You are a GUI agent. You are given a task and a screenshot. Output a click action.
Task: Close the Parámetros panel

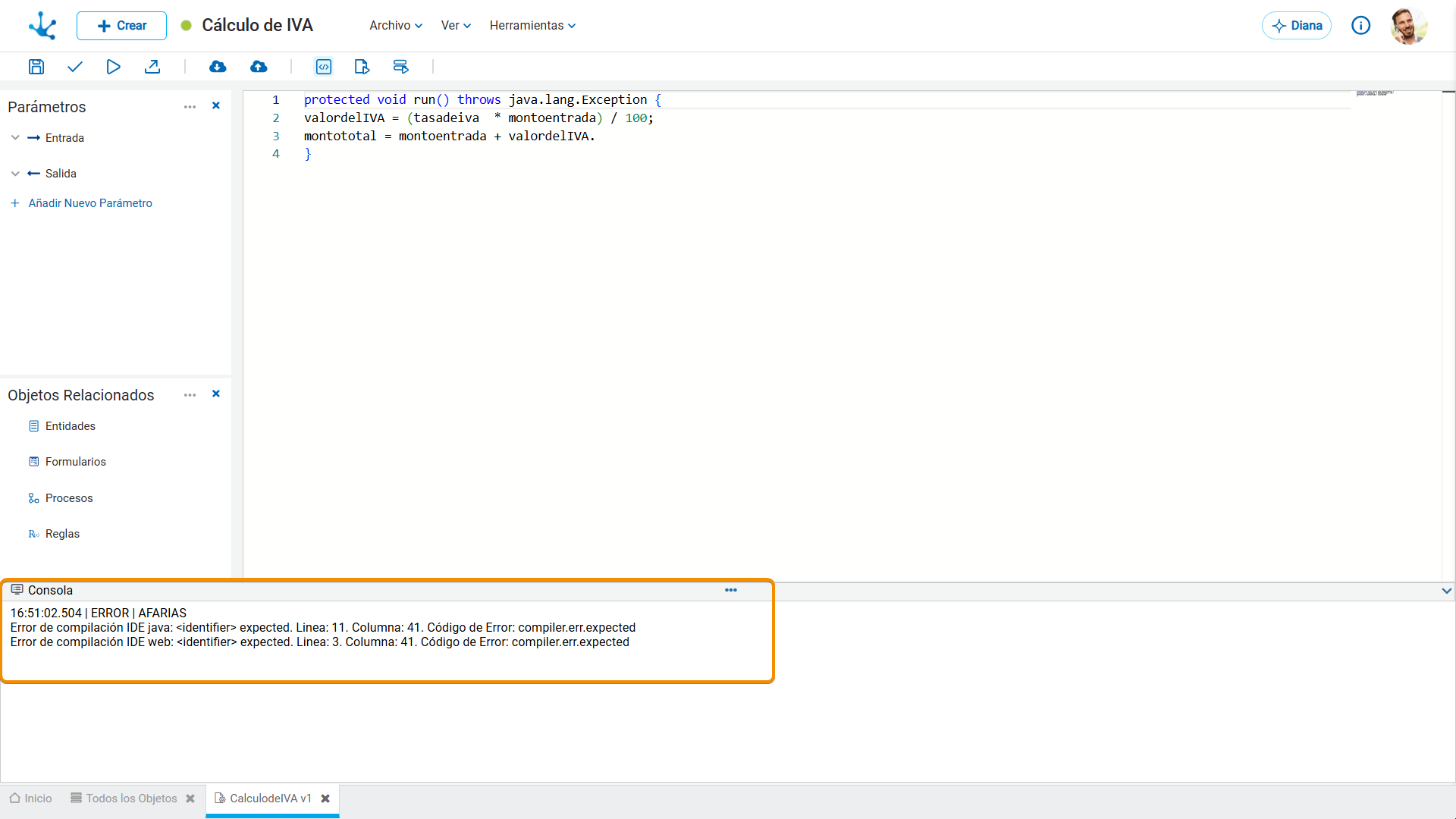(216, 105)
